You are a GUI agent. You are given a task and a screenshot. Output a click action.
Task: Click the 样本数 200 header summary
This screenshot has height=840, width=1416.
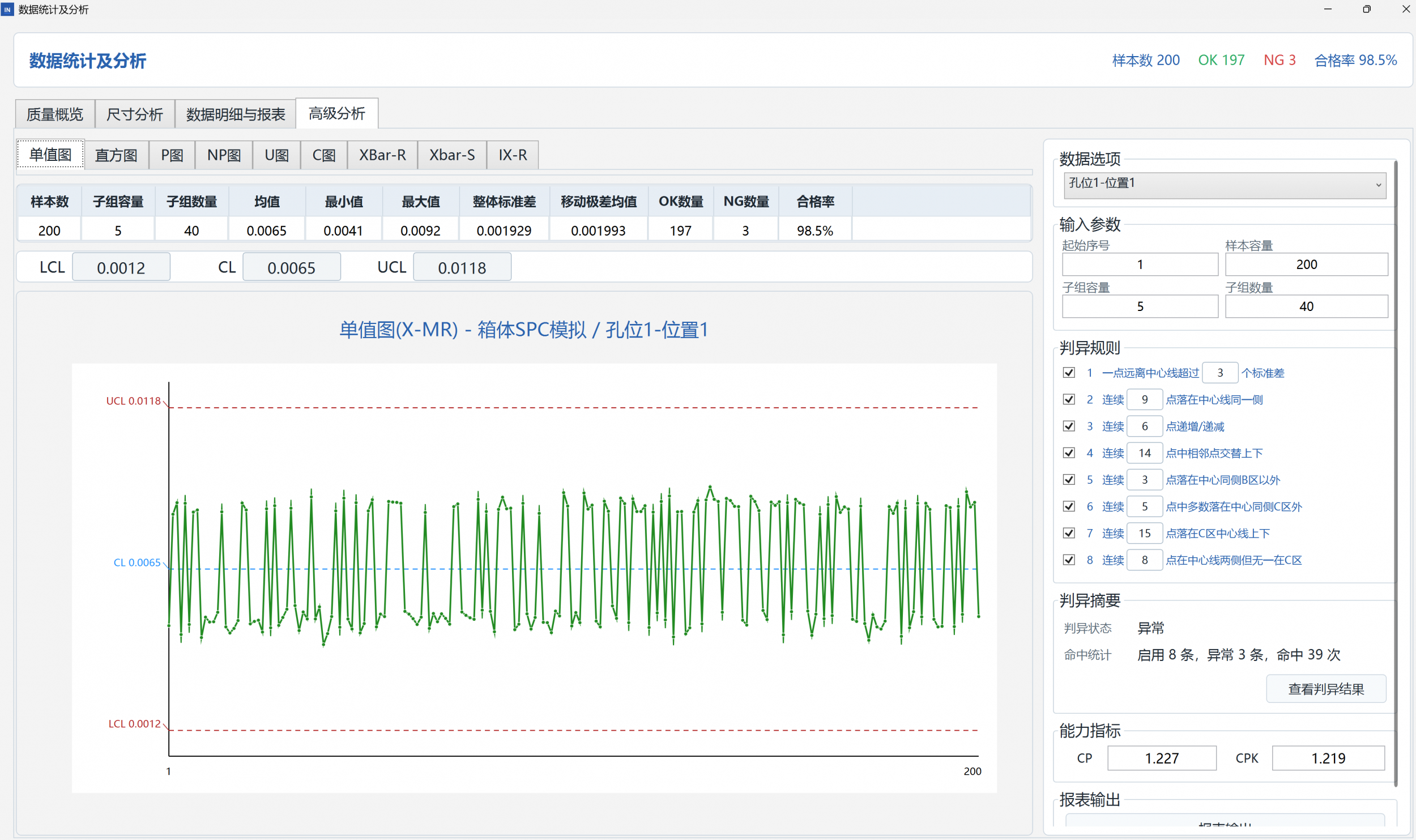tap(1145, 60)
